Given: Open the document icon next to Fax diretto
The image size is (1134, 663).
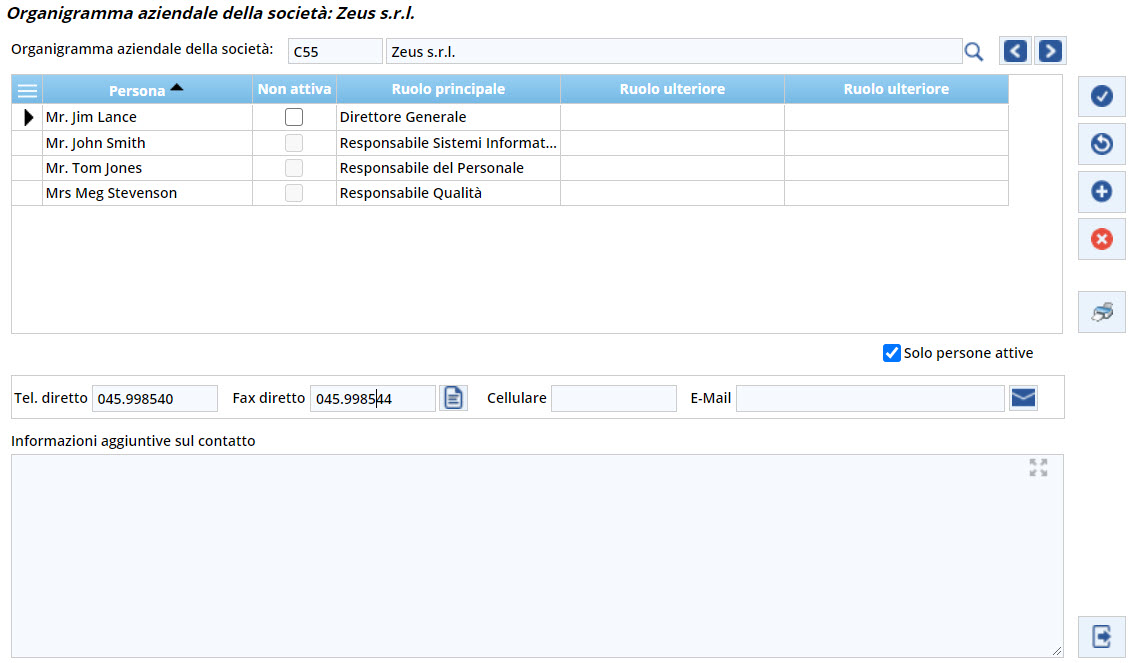Looking at the screenshot, I should click(454, 398).
